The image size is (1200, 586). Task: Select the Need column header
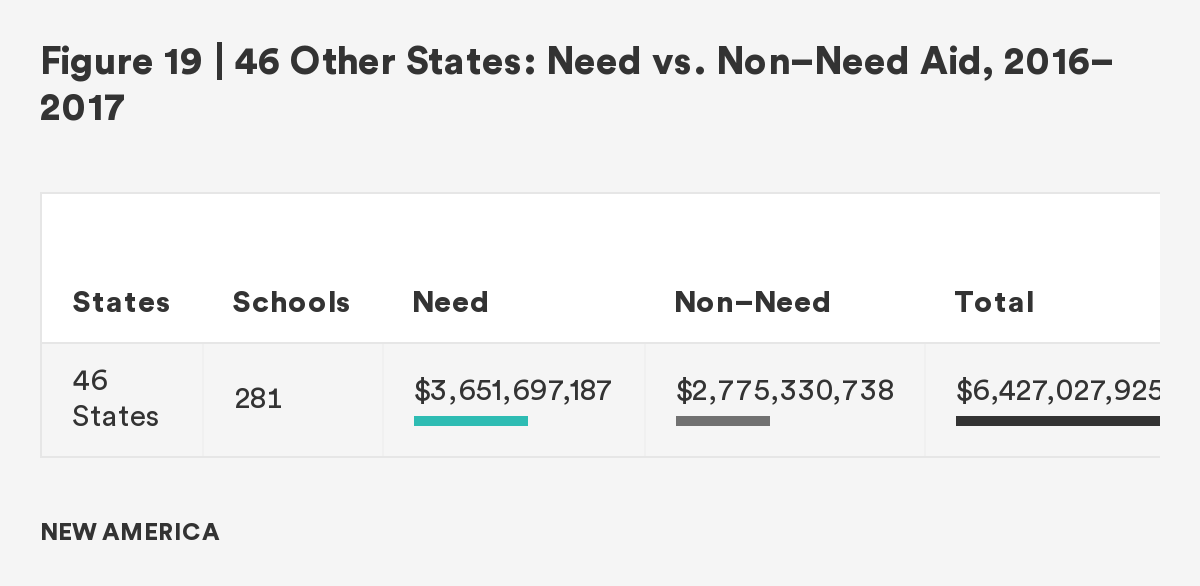pyautogui.click(x=450, y=302)
